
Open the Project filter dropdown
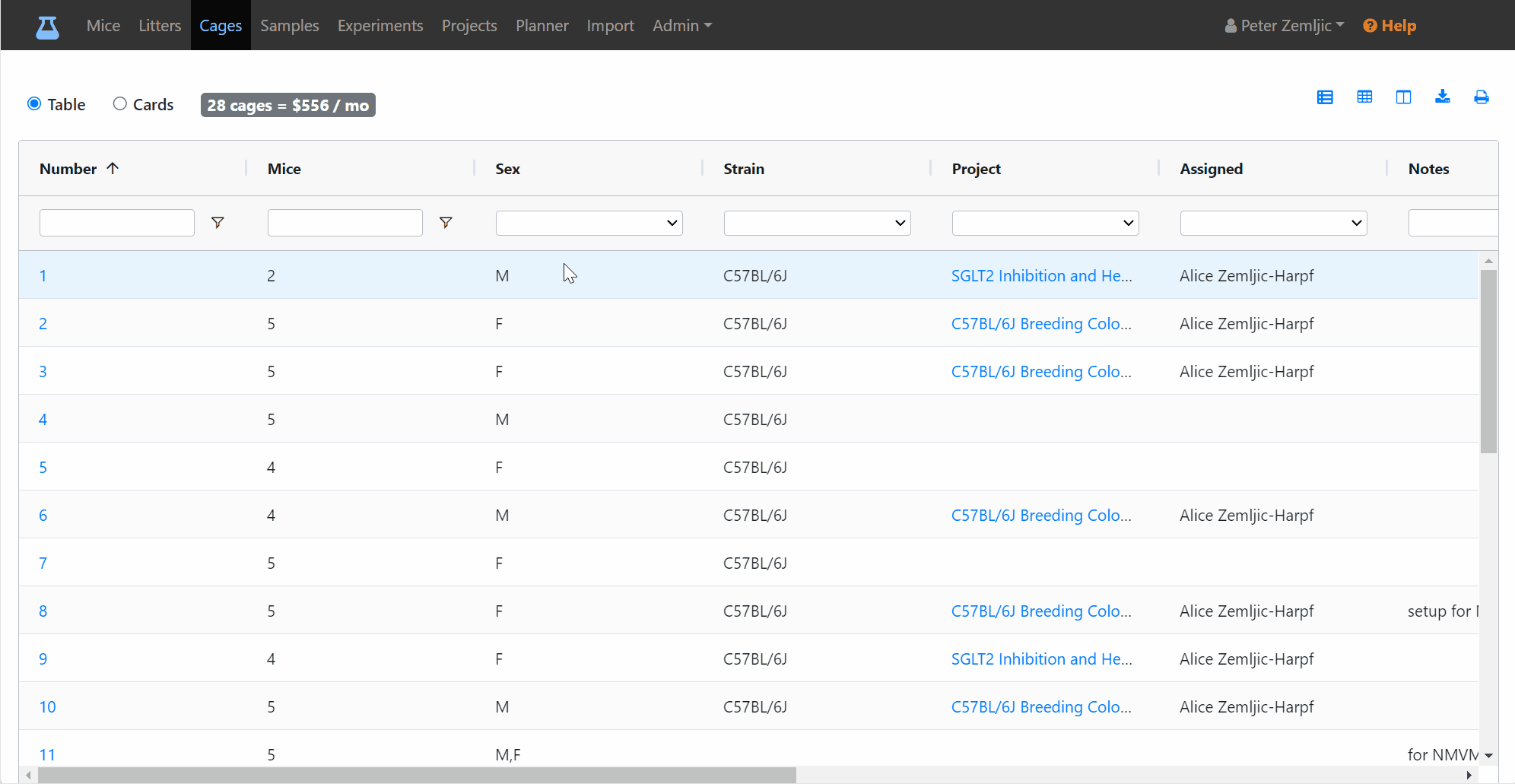pos(1046,223)
